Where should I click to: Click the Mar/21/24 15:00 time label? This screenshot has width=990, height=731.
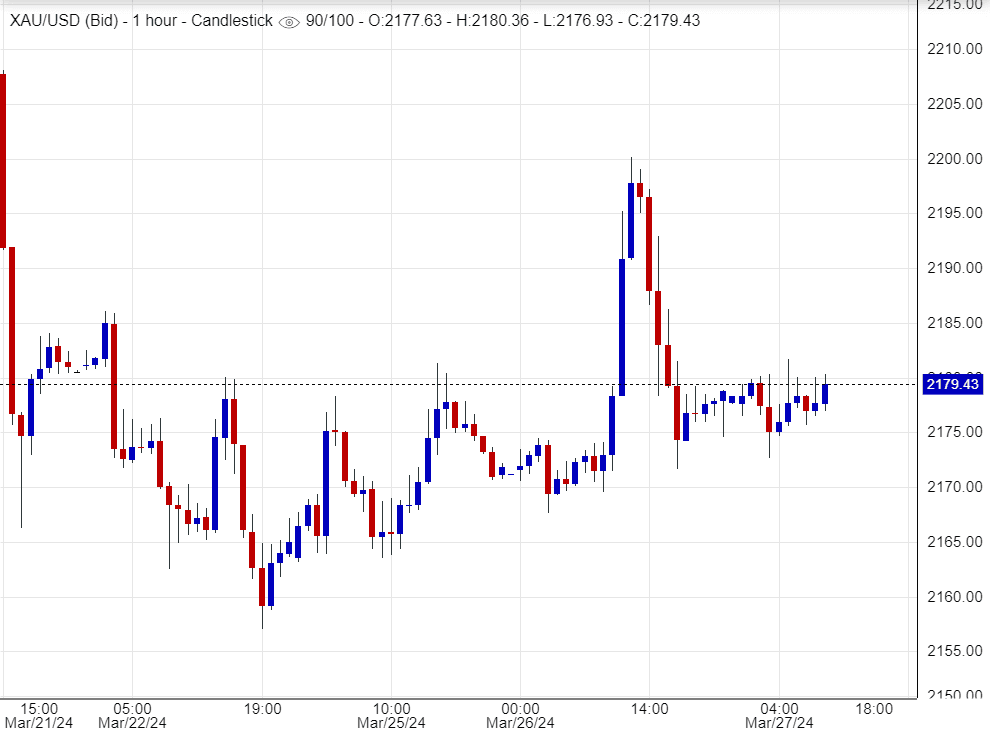(x=38, y=715)
